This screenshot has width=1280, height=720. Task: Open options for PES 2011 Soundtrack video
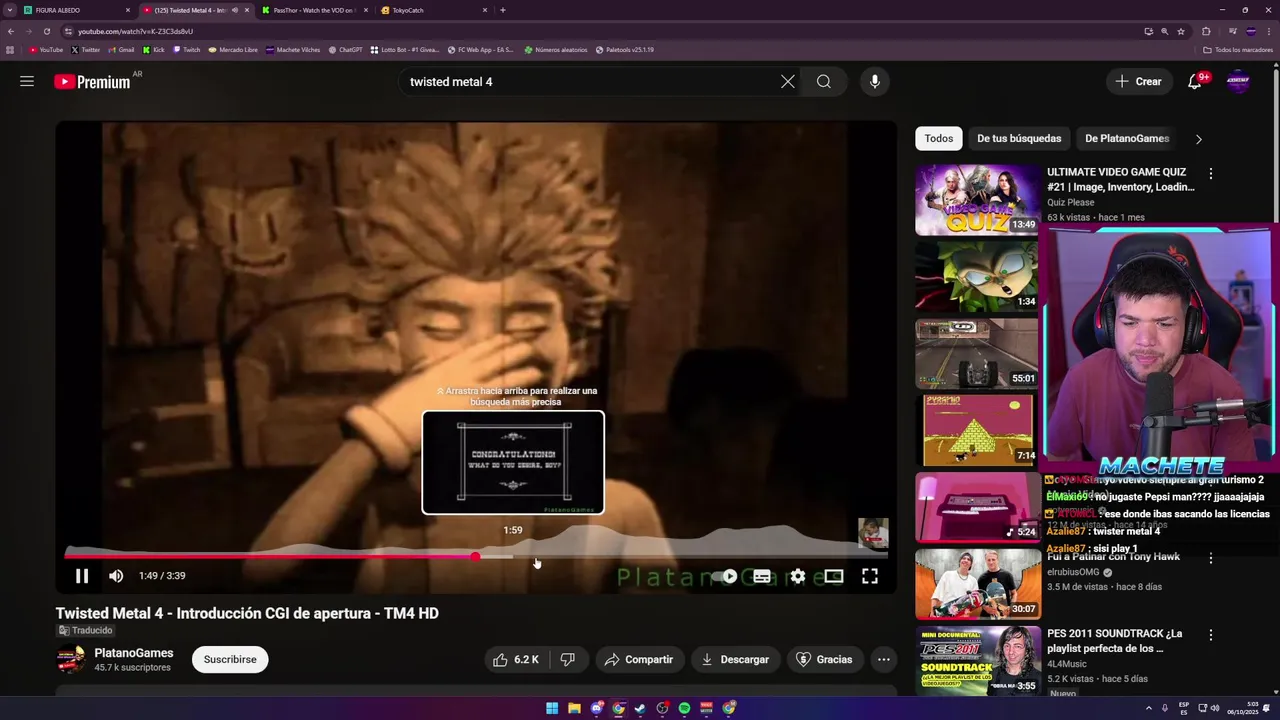point(1211,635)
